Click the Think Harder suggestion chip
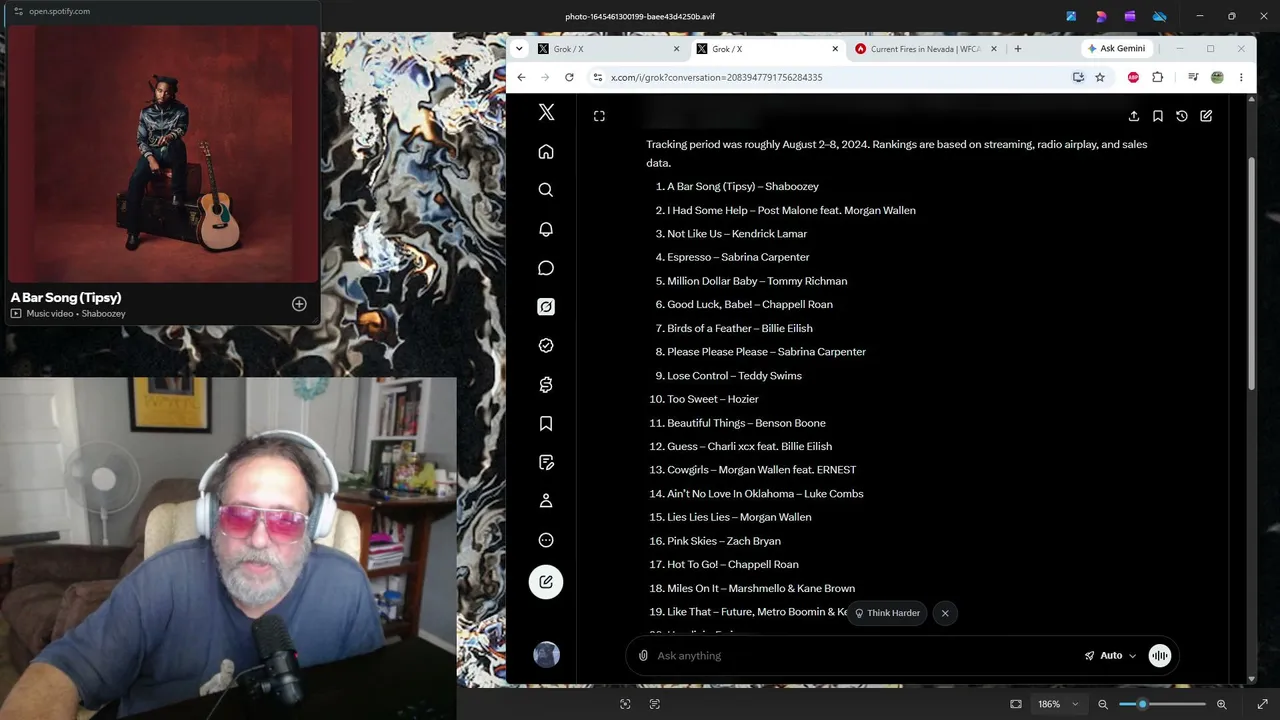The image size is (1280, 720). 887,613
